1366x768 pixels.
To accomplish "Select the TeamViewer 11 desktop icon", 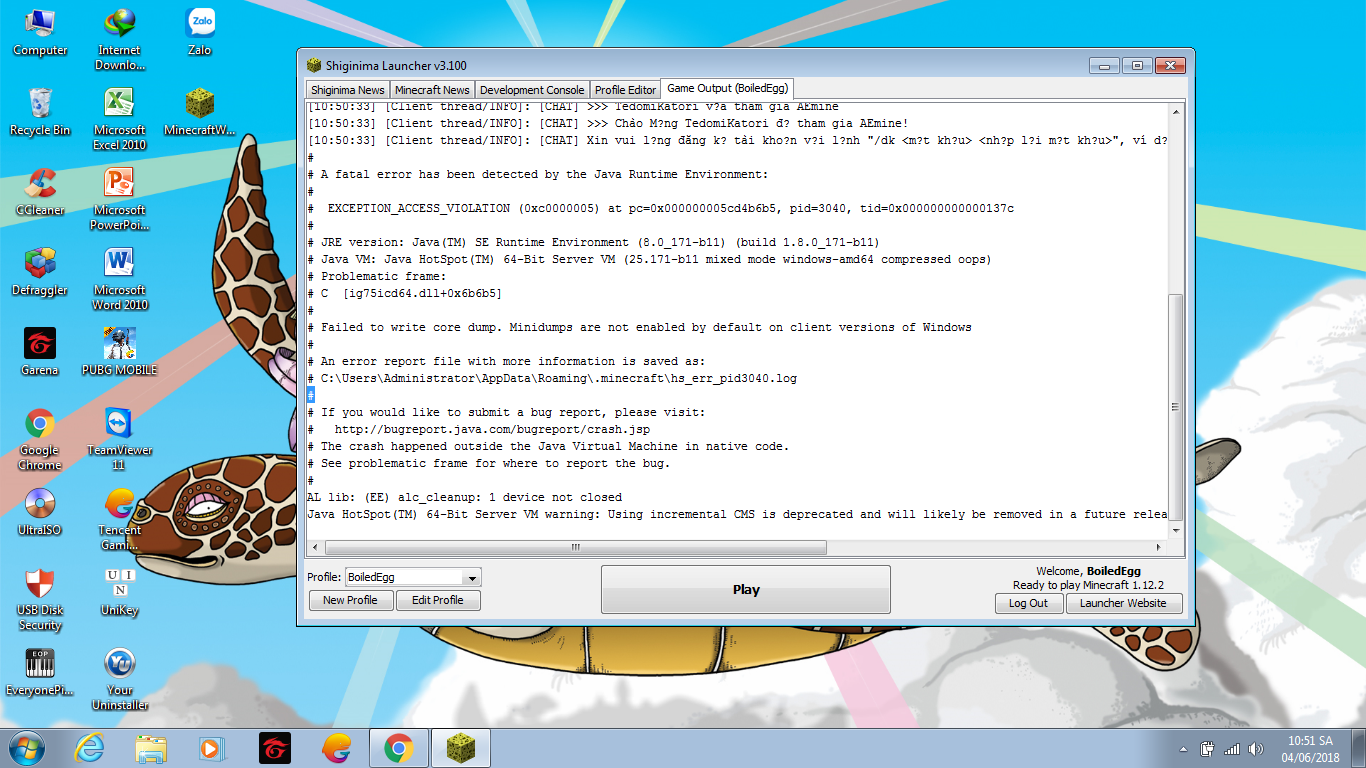I will pyautogui.click(x=120, y=439).
